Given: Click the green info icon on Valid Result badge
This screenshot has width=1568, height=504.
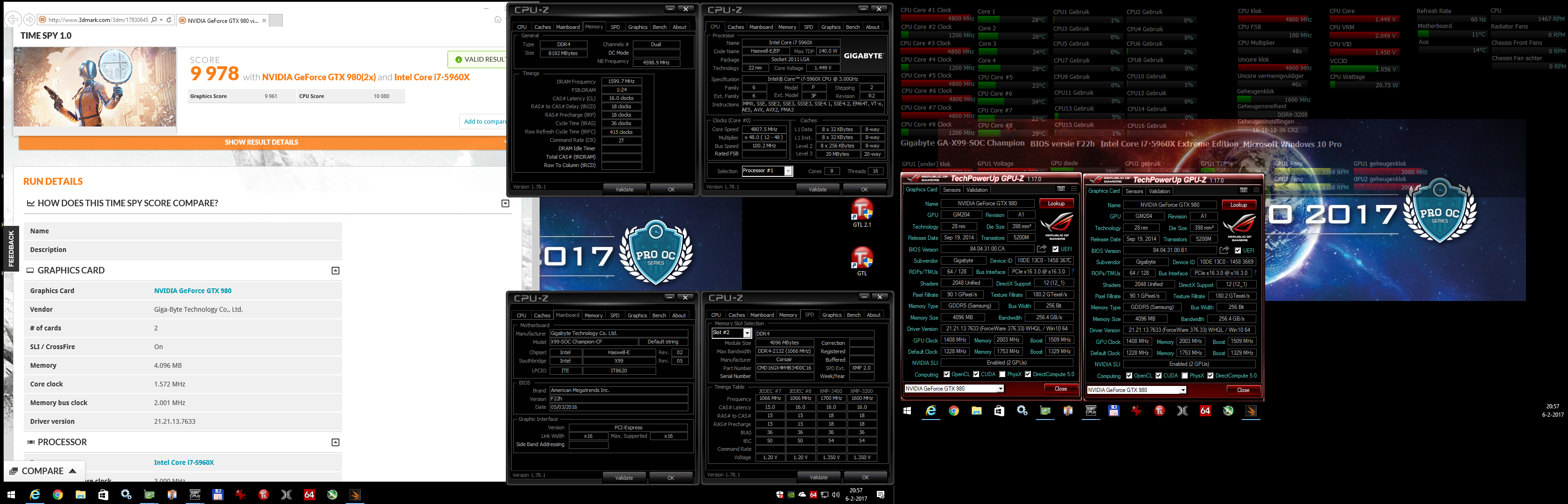Looking at the screenshot, I should click(x=459, y=60).
